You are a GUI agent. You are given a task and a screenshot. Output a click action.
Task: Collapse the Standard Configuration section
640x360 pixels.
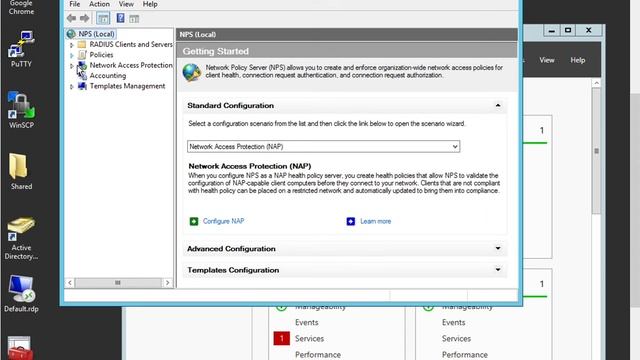(x=498, y=105)
